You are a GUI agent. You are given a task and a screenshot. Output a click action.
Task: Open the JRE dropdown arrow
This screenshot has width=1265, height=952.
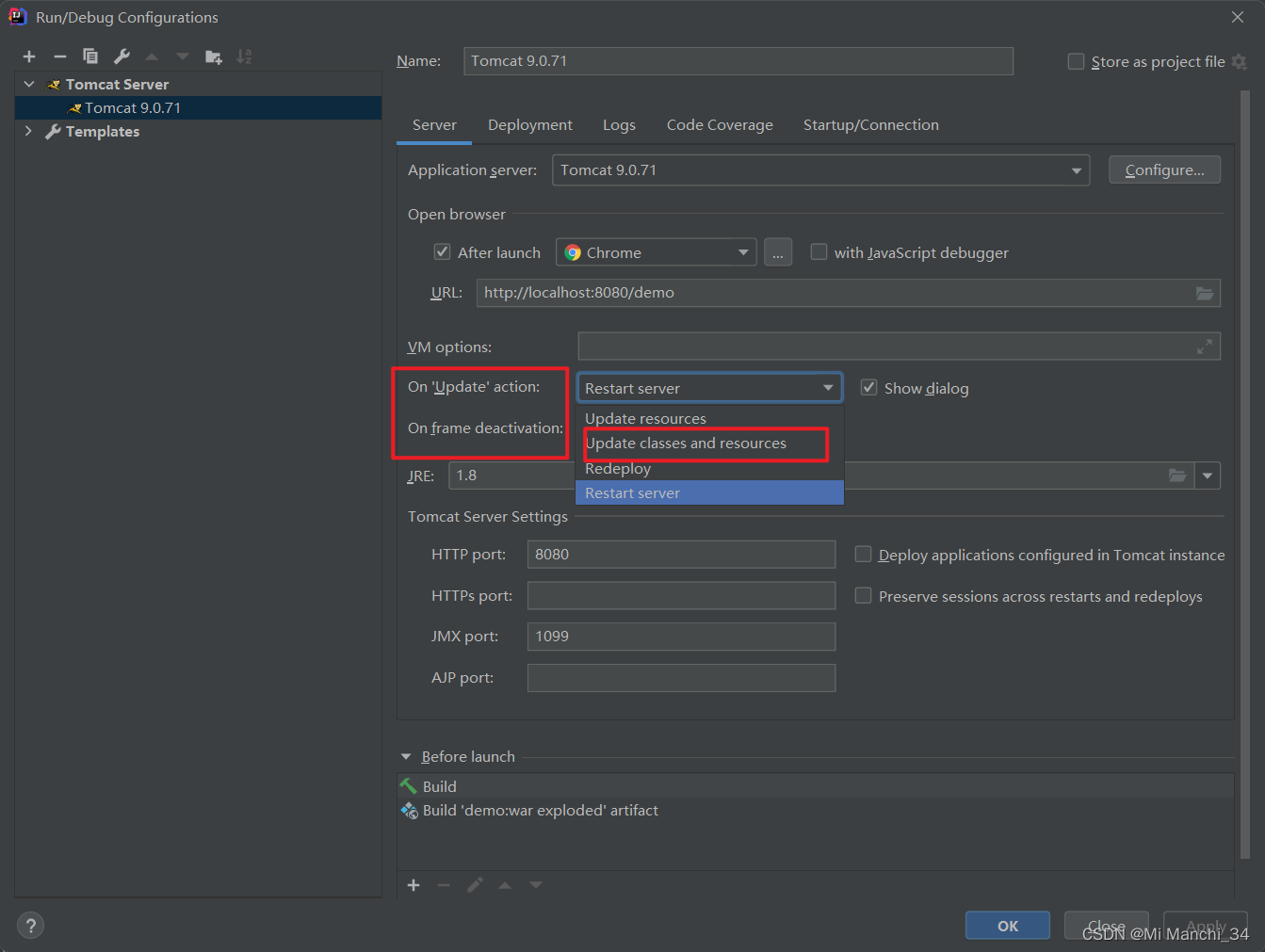pos(1208,476)
